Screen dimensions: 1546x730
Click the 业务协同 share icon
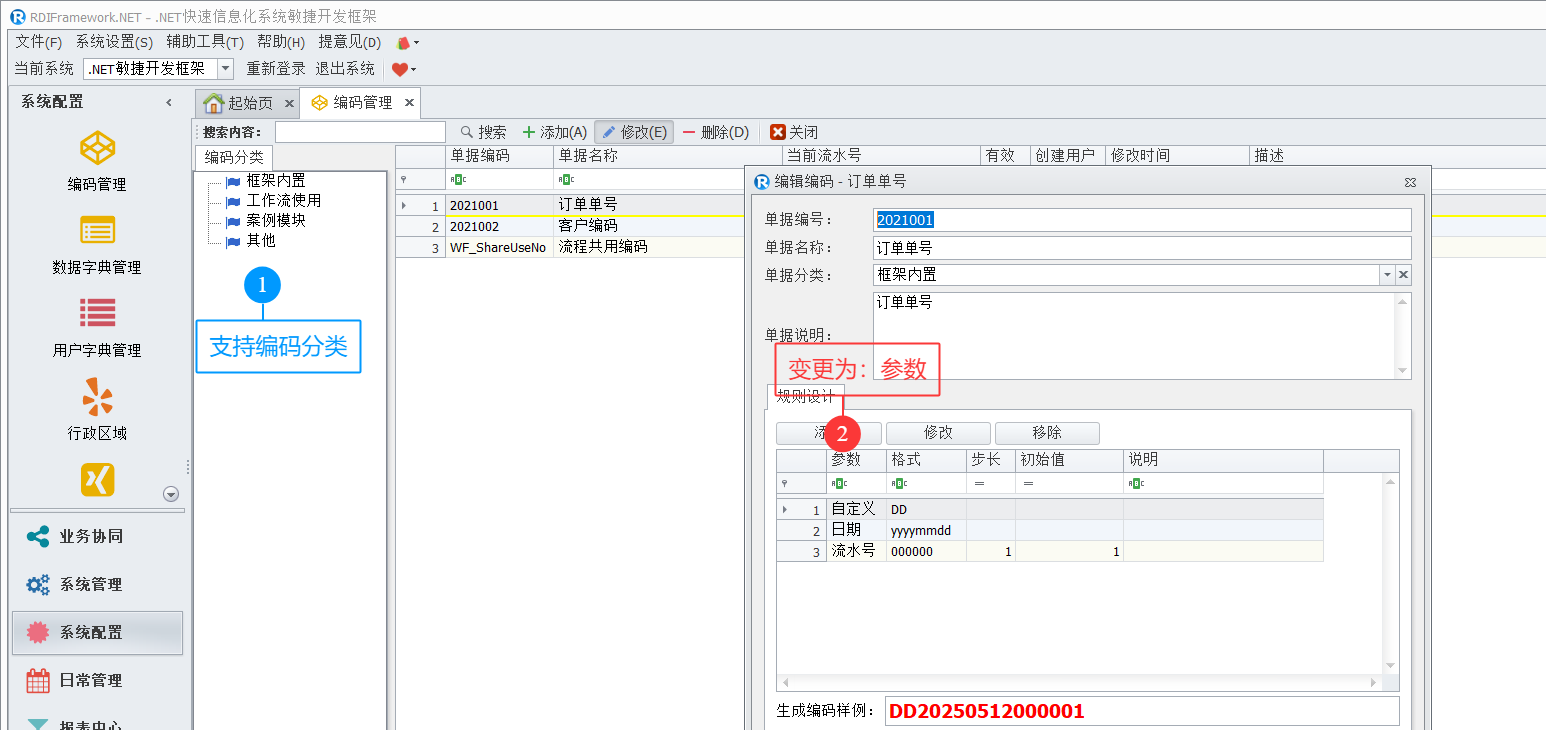click(x=37, y=536)
